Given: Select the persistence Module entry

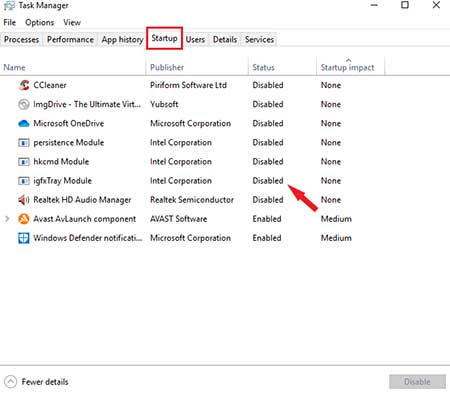Looking at the screenshot, I should [69, 143].
